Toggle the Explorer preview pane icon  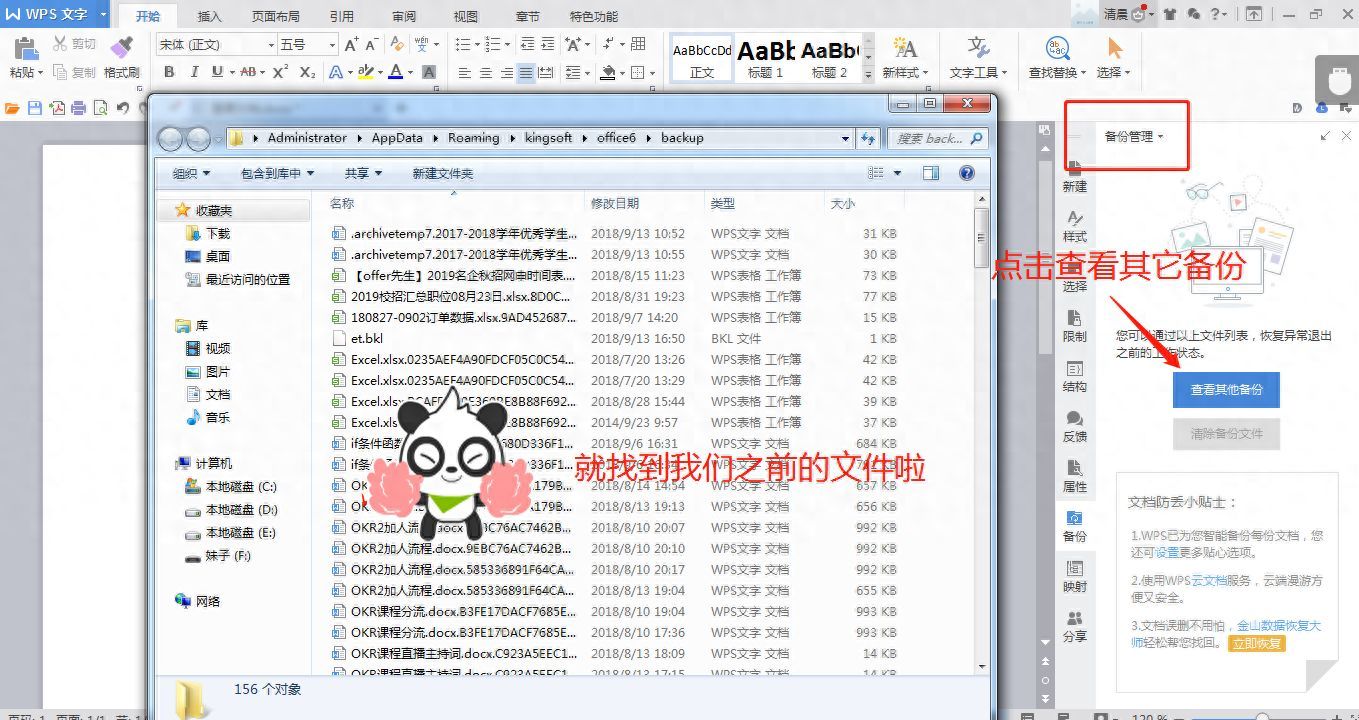click(x=931, y=173)
